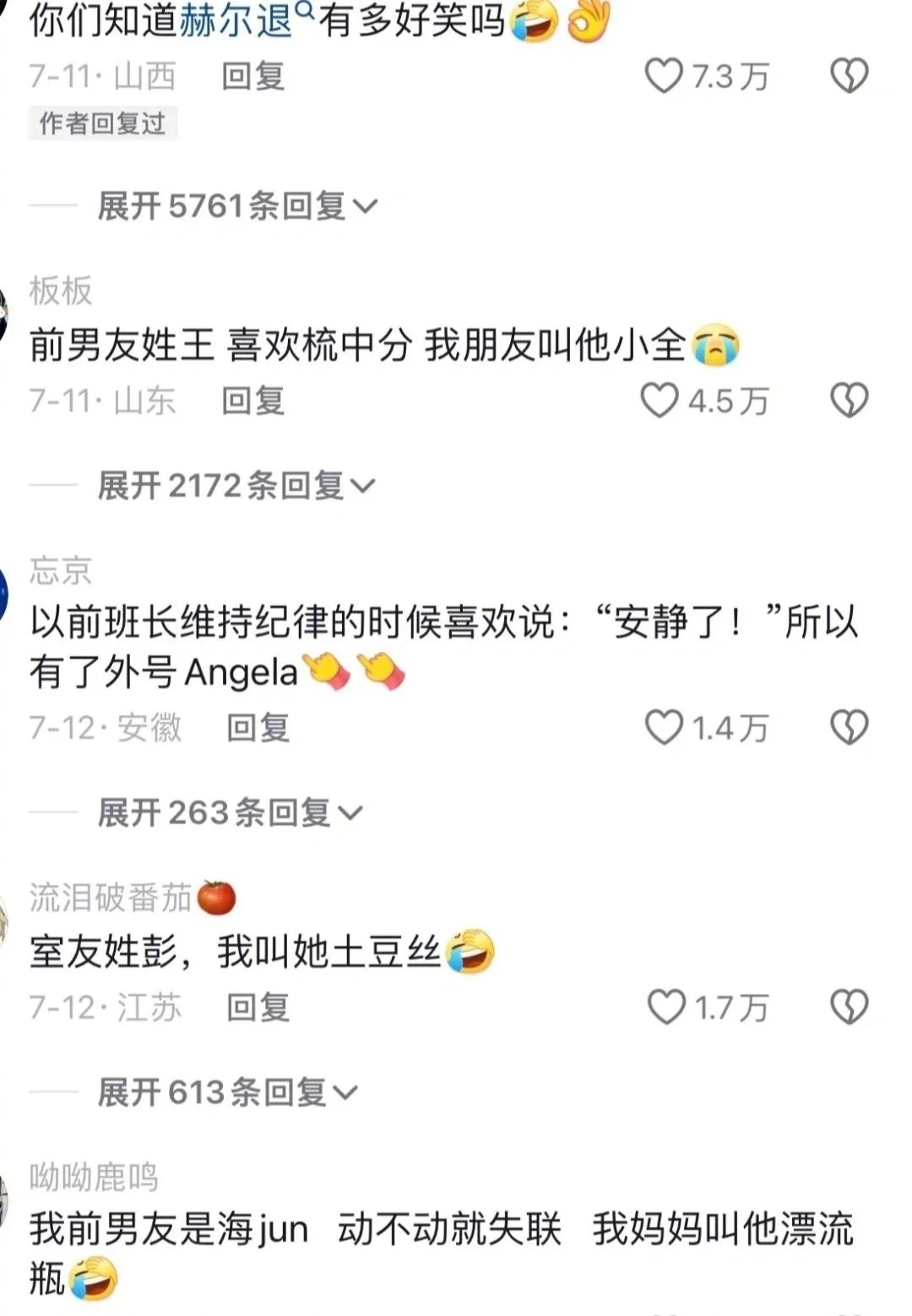Reply to 板板's 山东 comment

coord(253,400)
